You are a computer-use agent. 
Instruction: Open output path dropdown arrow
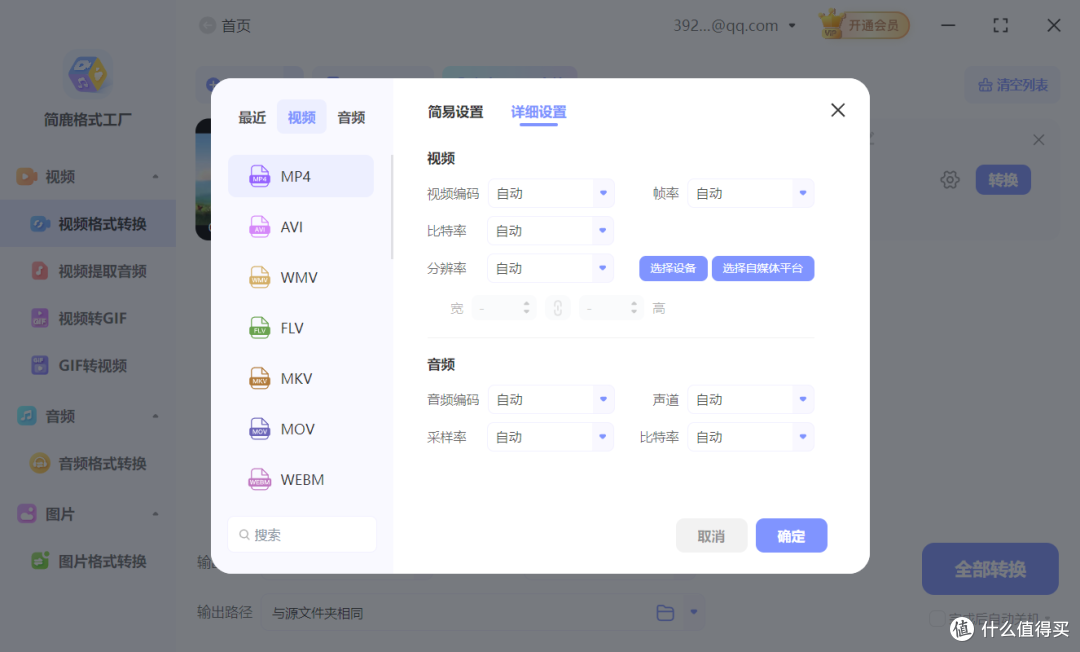[x=694, y=612]
